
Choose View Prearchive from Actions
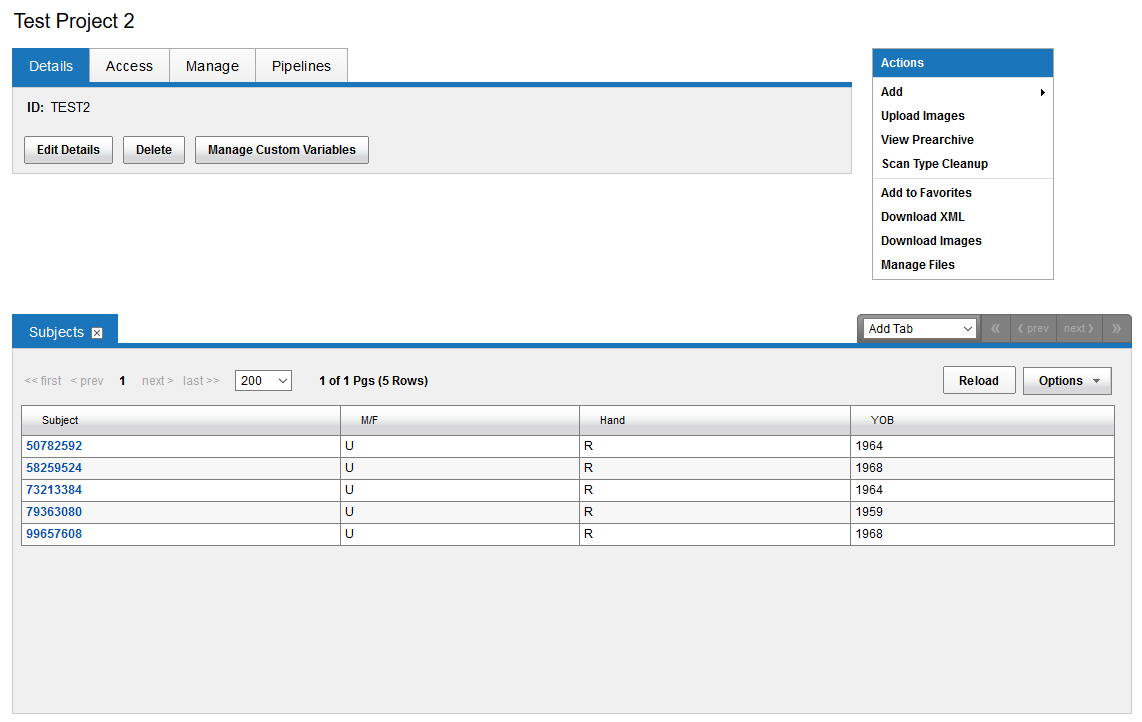pyautogui.click(x=927, y=140)
